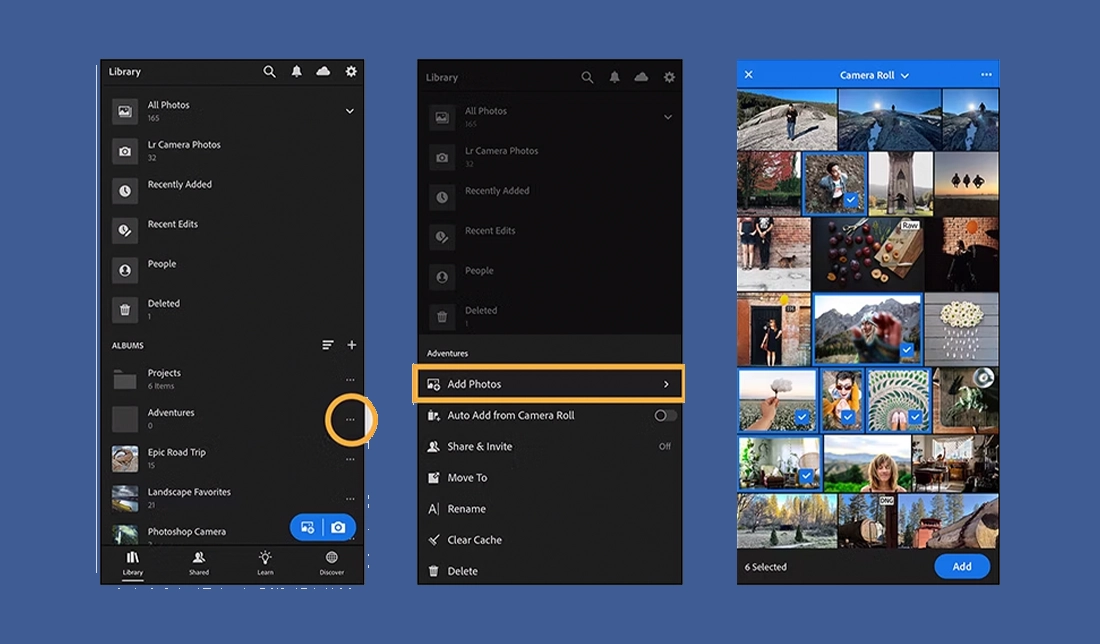Viewport: 1100px width, 644px height.
Task: Create new album with the plus icon
Action: (351, 345)
